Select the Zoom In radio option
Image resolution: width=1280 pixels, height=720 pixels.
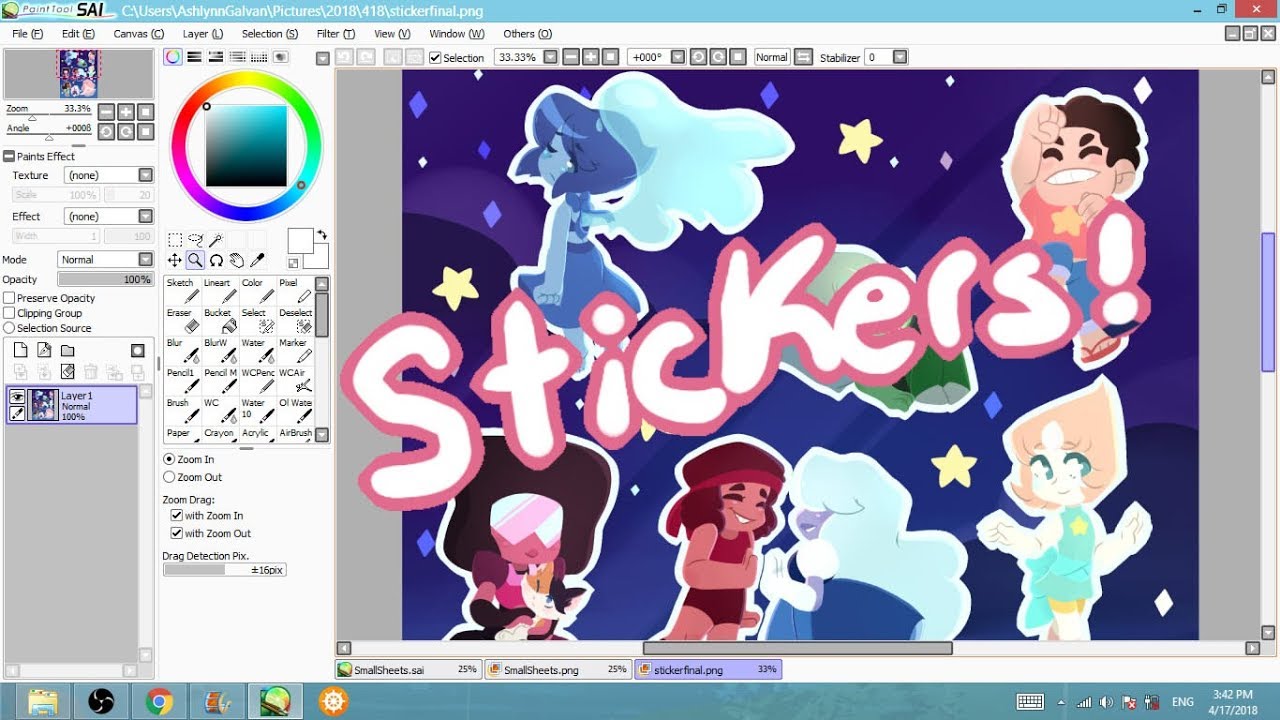(x=169, y=459)
